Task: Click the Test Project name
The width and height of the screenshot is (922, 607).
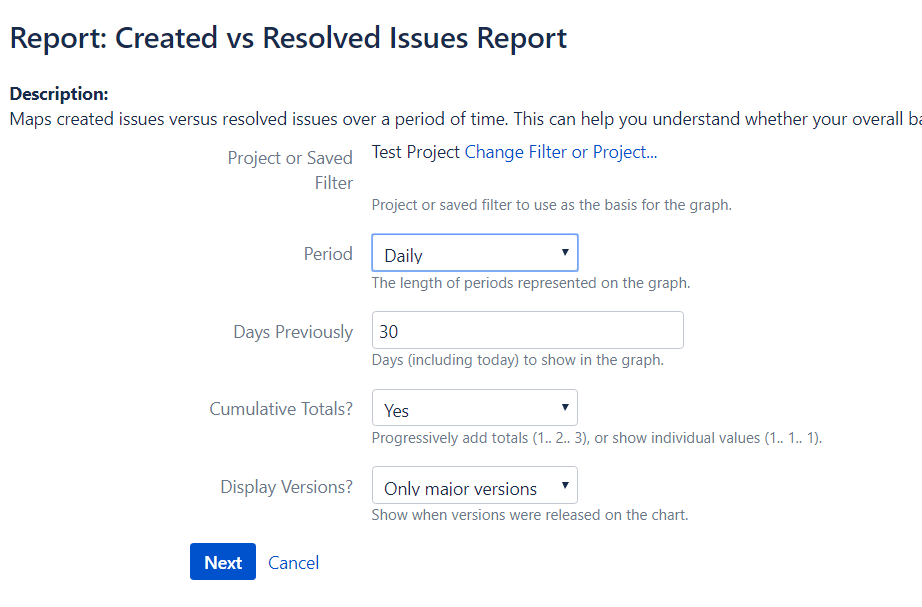Action: 413,151
